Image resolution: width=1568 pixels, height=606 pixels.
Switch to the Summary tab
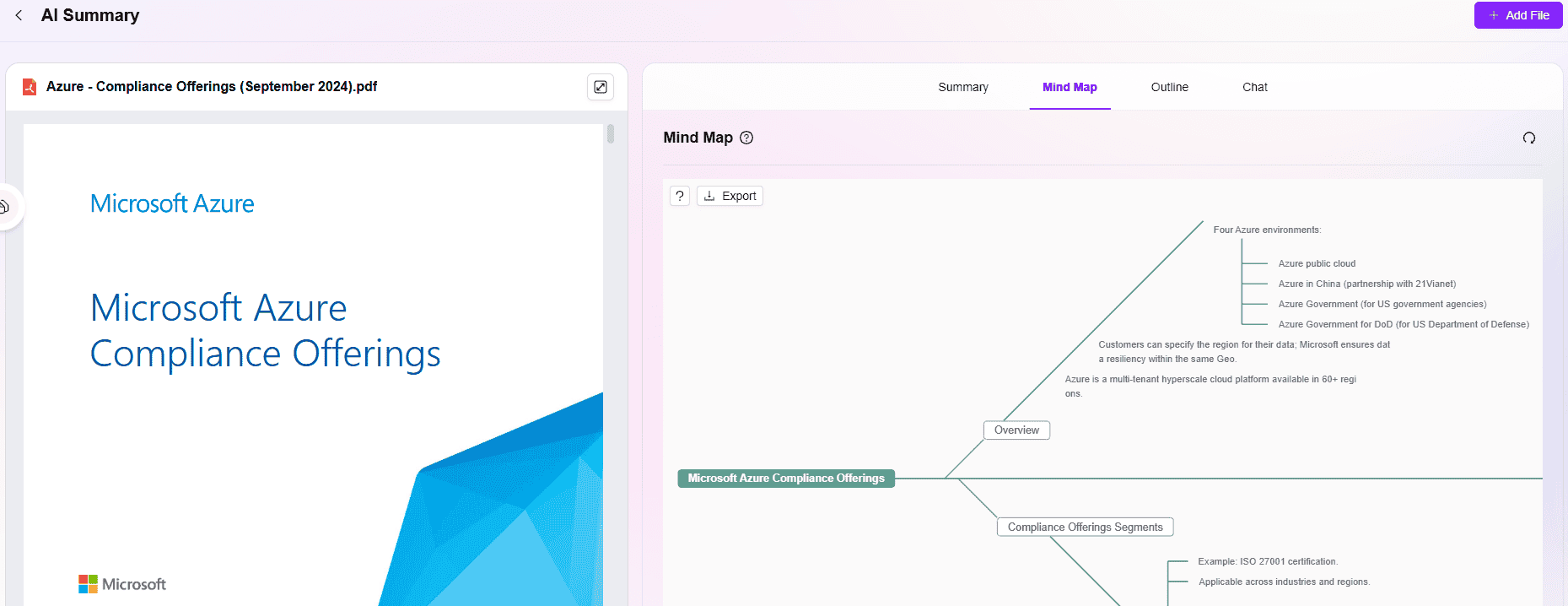click(963, 87)
